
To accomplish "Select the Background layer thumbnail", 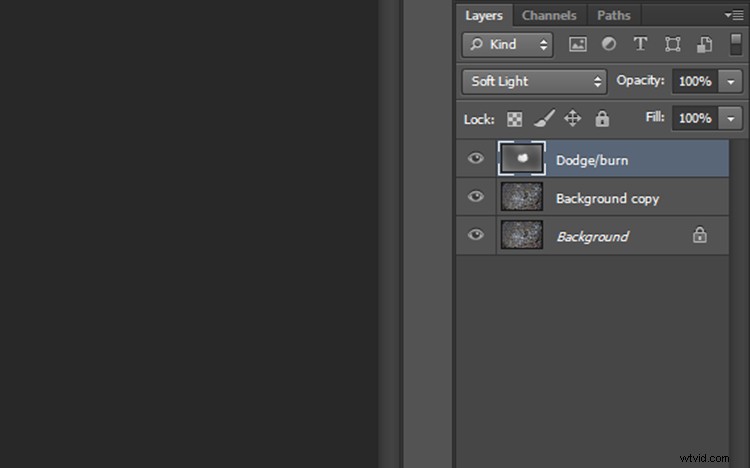I will pyautogui.click(x=522, y=235).
